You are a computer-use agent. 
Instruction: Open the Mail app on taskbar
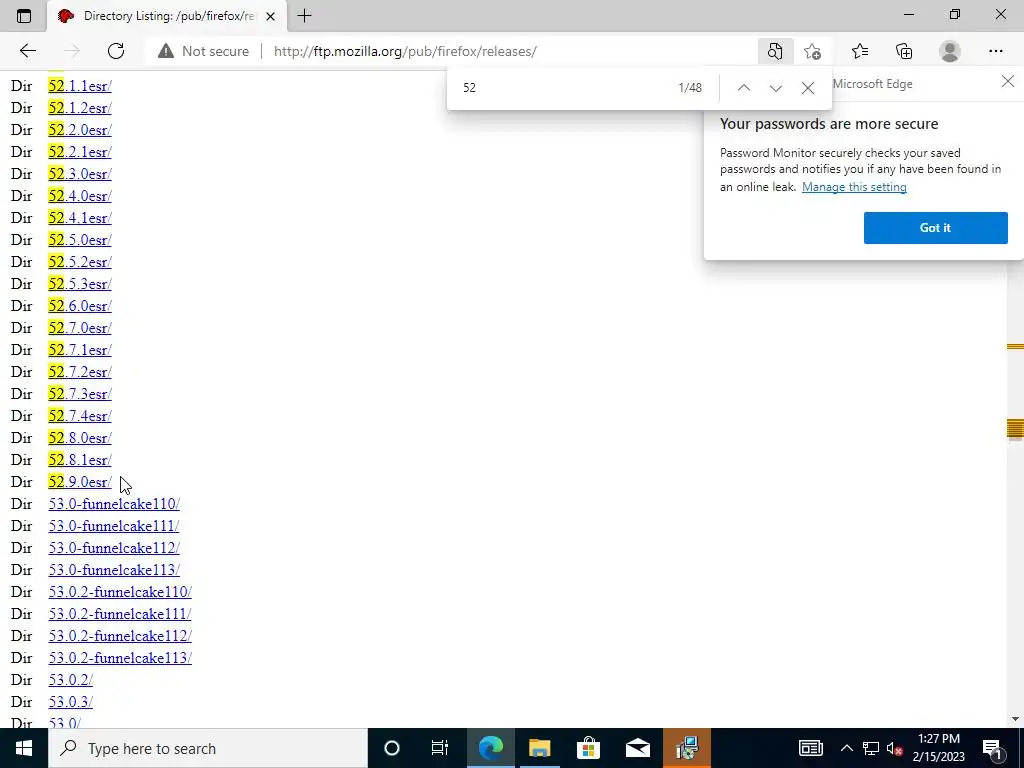637,748
